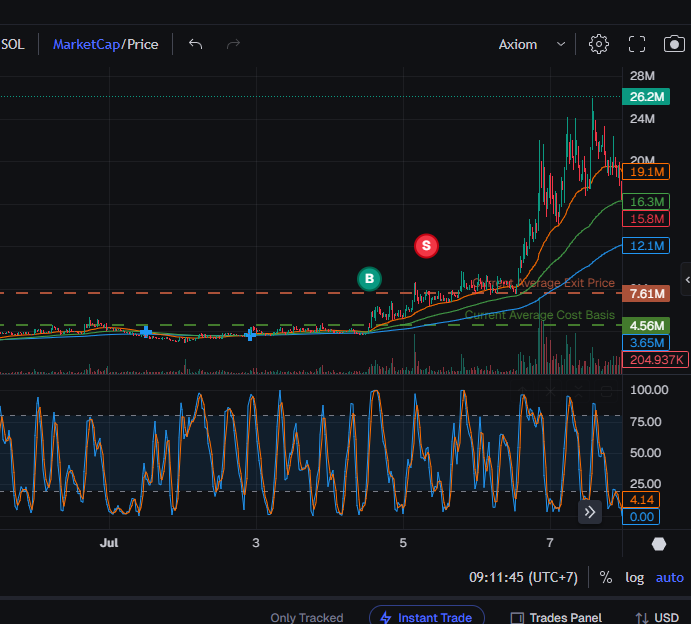
Task: Click the hexagon go-to-date icon
Action: [659, 544]
